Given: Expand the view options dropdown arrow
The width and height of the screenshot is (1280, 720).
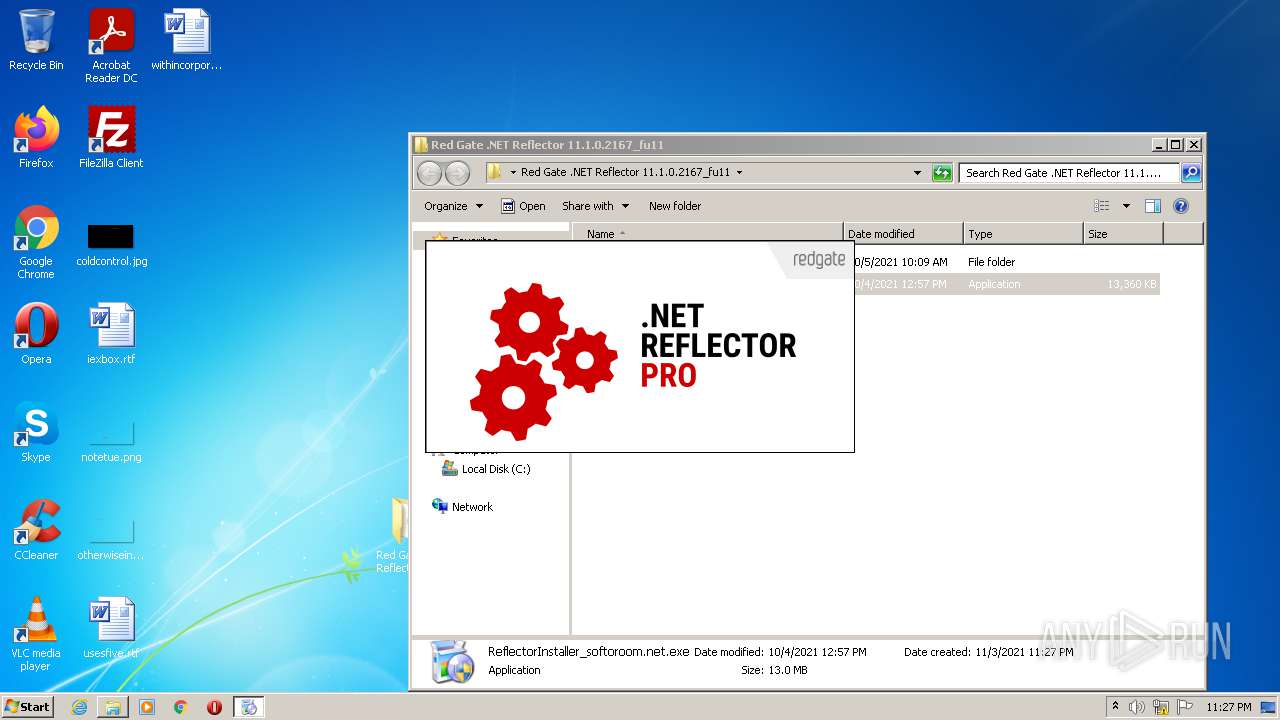Looking at the screenshot, I should tap(1126, 206).
